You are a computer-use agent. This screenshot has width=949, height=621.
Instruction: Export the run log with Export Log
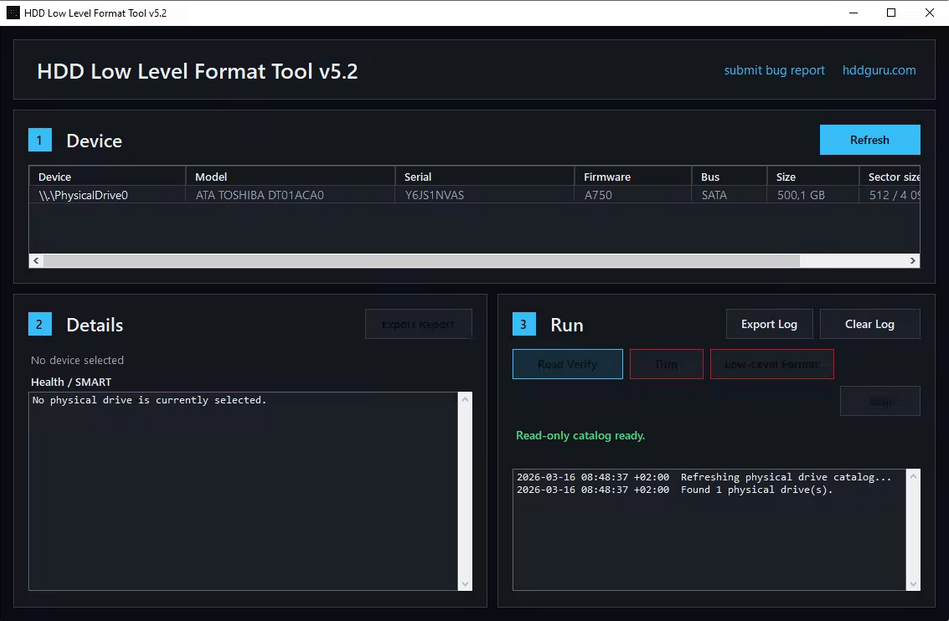coord(768,324)
